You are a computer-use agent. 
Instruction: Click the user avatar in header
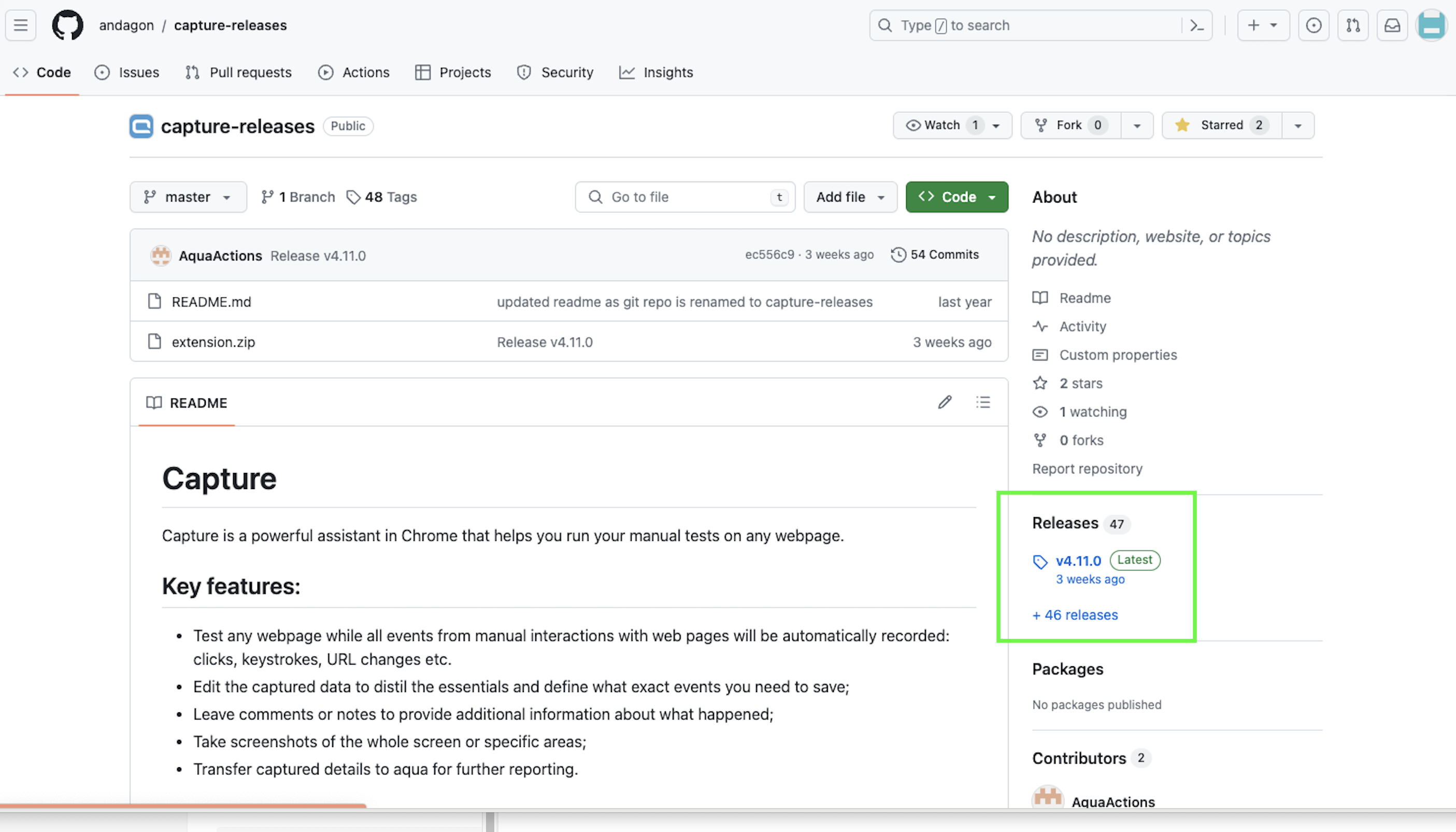point(1431,25)
